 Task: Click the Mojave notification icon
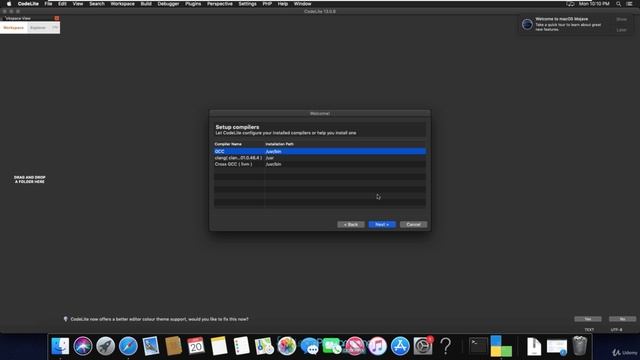click(x=527, y=24)
